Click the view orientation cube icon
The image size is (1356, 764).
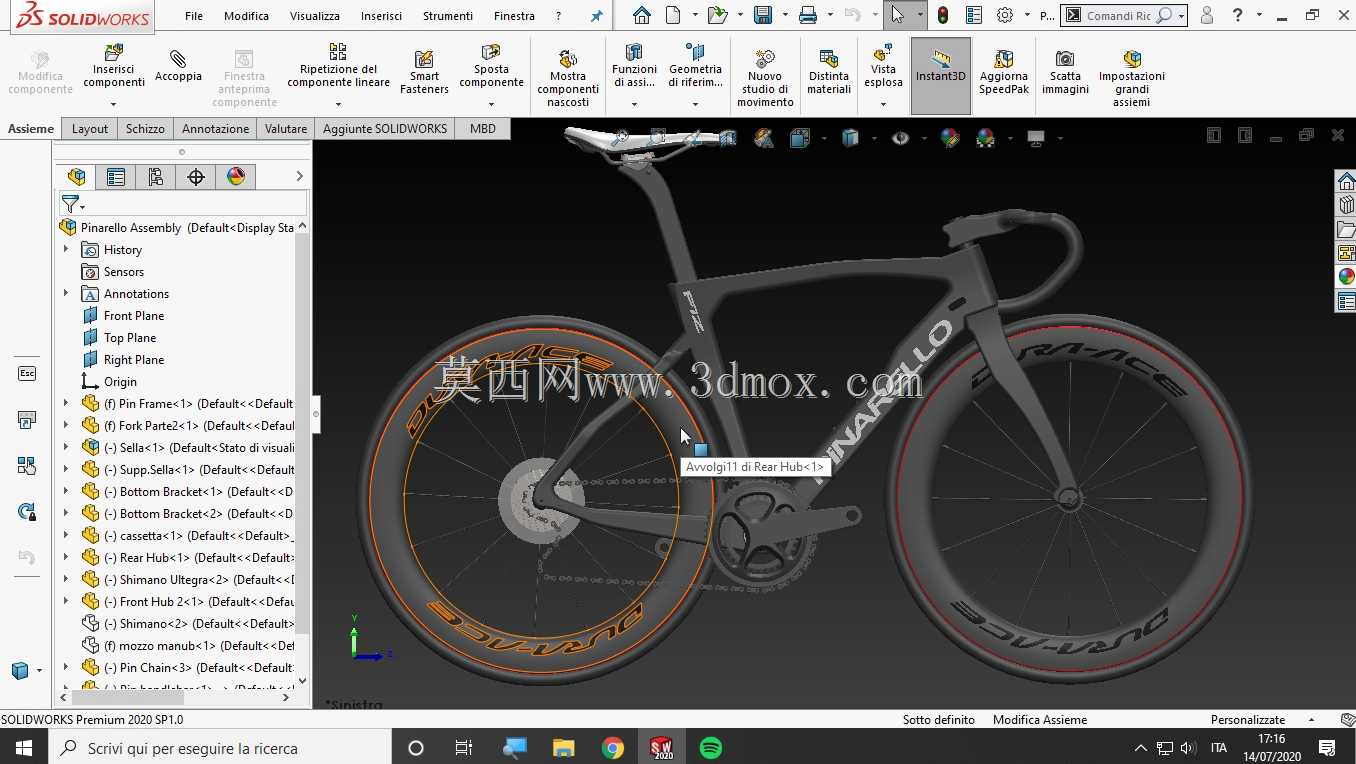click(x=799, y=138)
